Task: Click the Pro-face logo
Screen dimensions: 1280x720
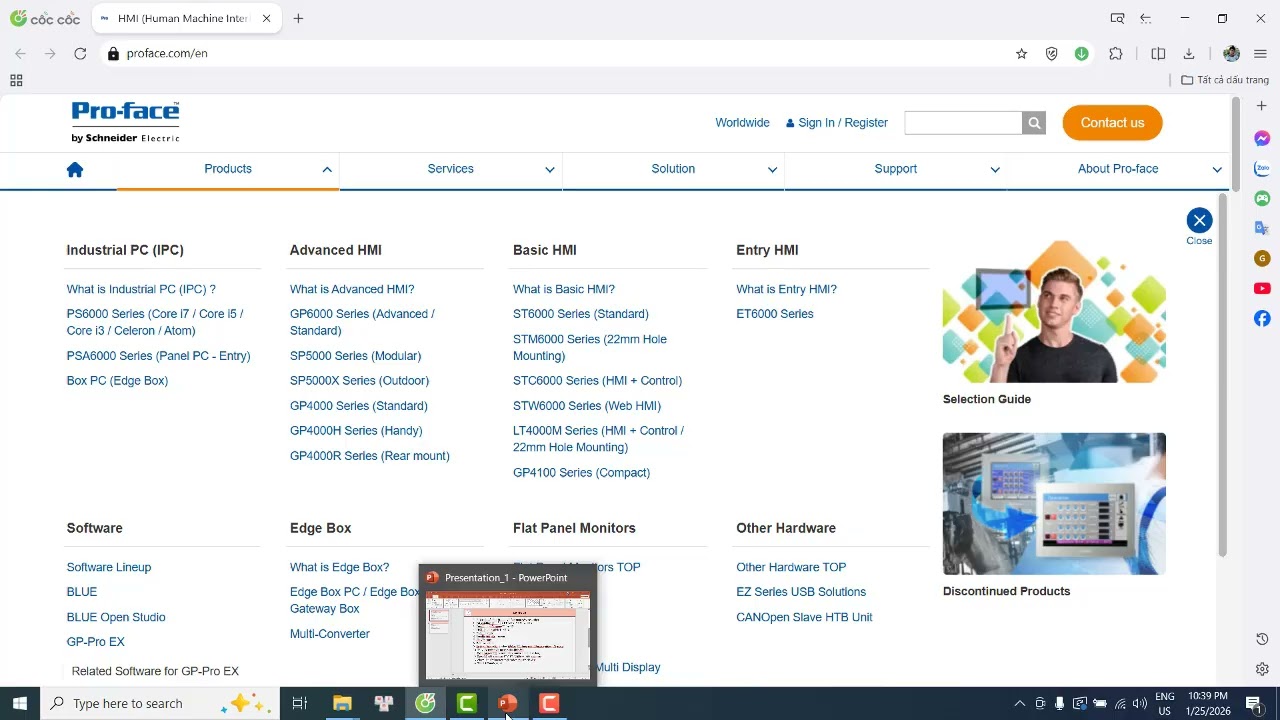Action: (125, 122)
